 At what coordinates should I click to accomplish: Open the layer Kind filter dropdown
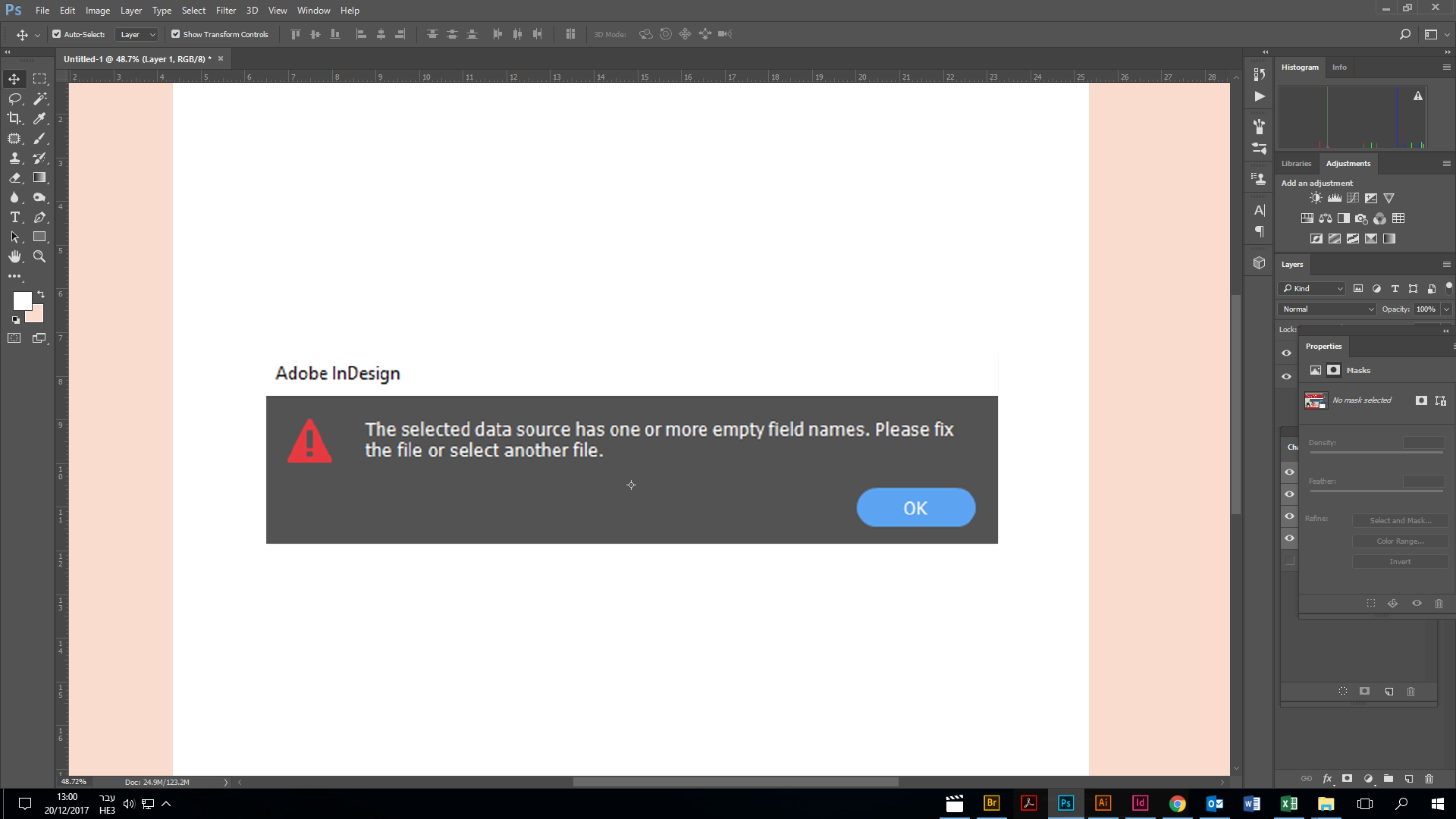1312,288
